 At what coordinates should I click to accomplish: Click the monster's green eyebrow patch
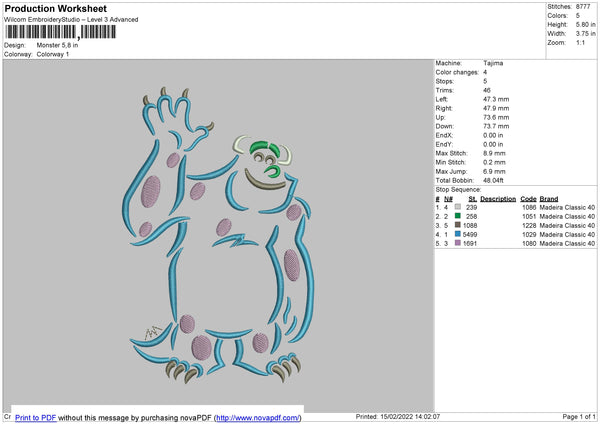point(261,151)
